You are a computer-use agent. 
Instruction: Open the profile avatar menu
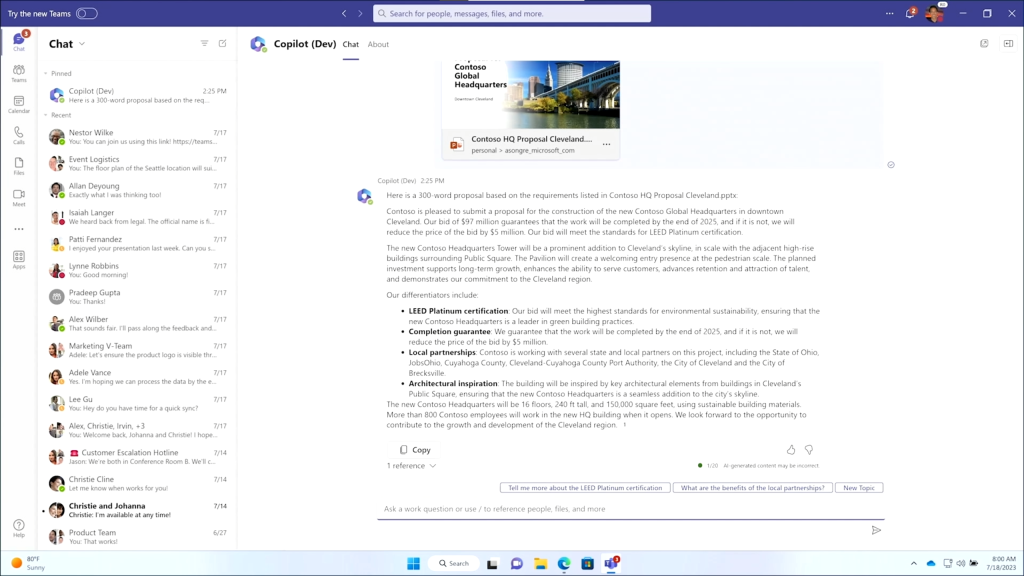(935, 13)
